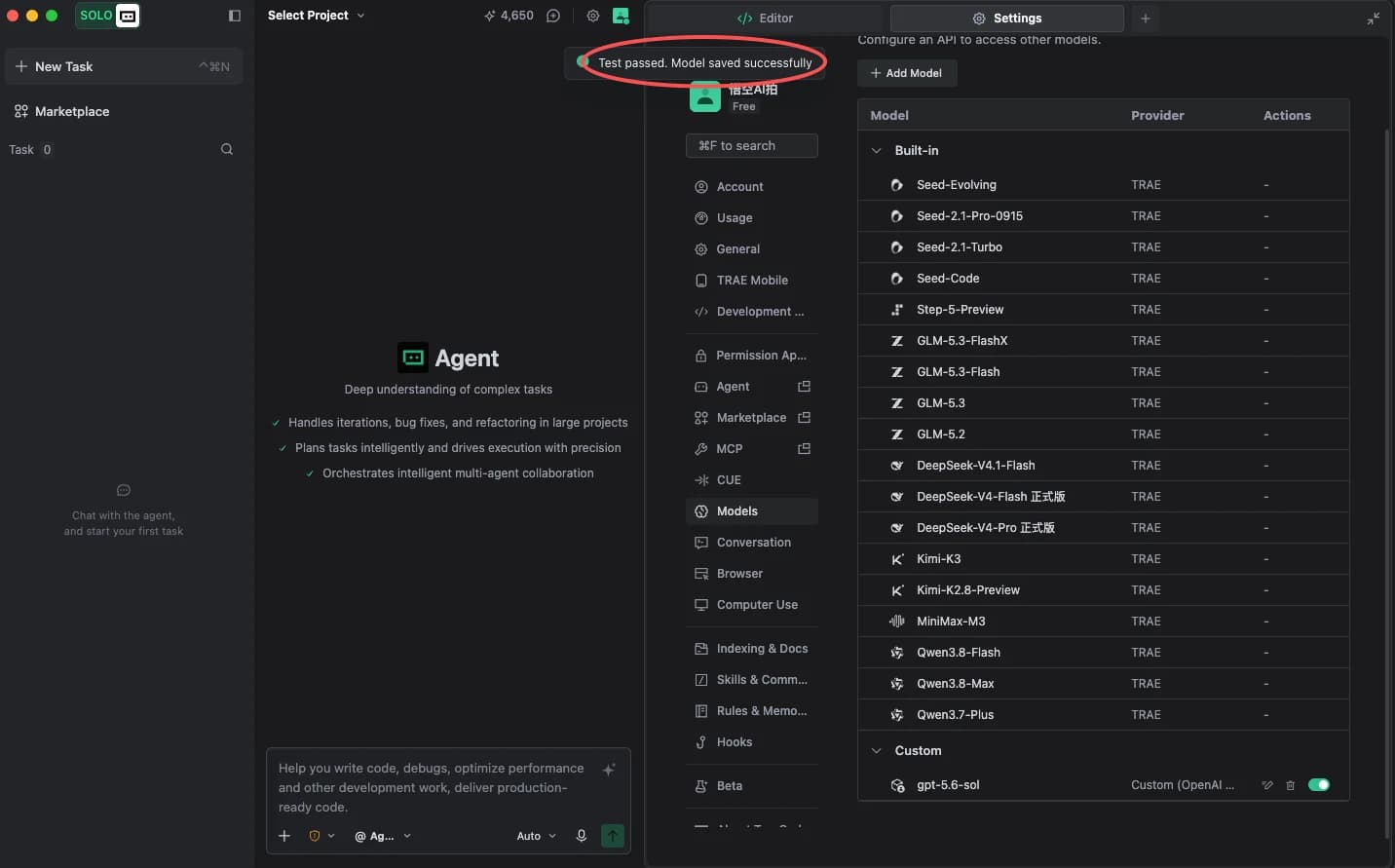Edit the gpt-5.6-sol custom model
Image resolution: width=1395 pixels, height=868 pixels.
pos(1267,785)
